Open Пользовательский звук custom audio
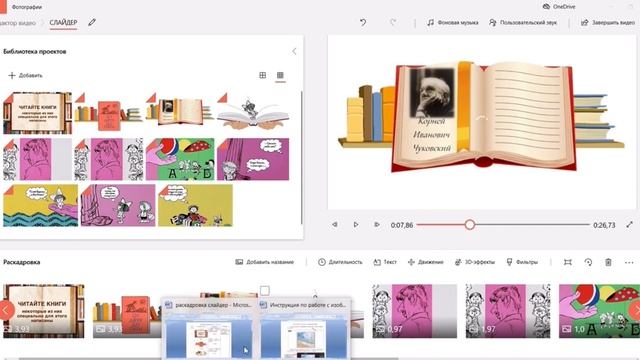The image size is (640, 360). click(x=522, y=22)
